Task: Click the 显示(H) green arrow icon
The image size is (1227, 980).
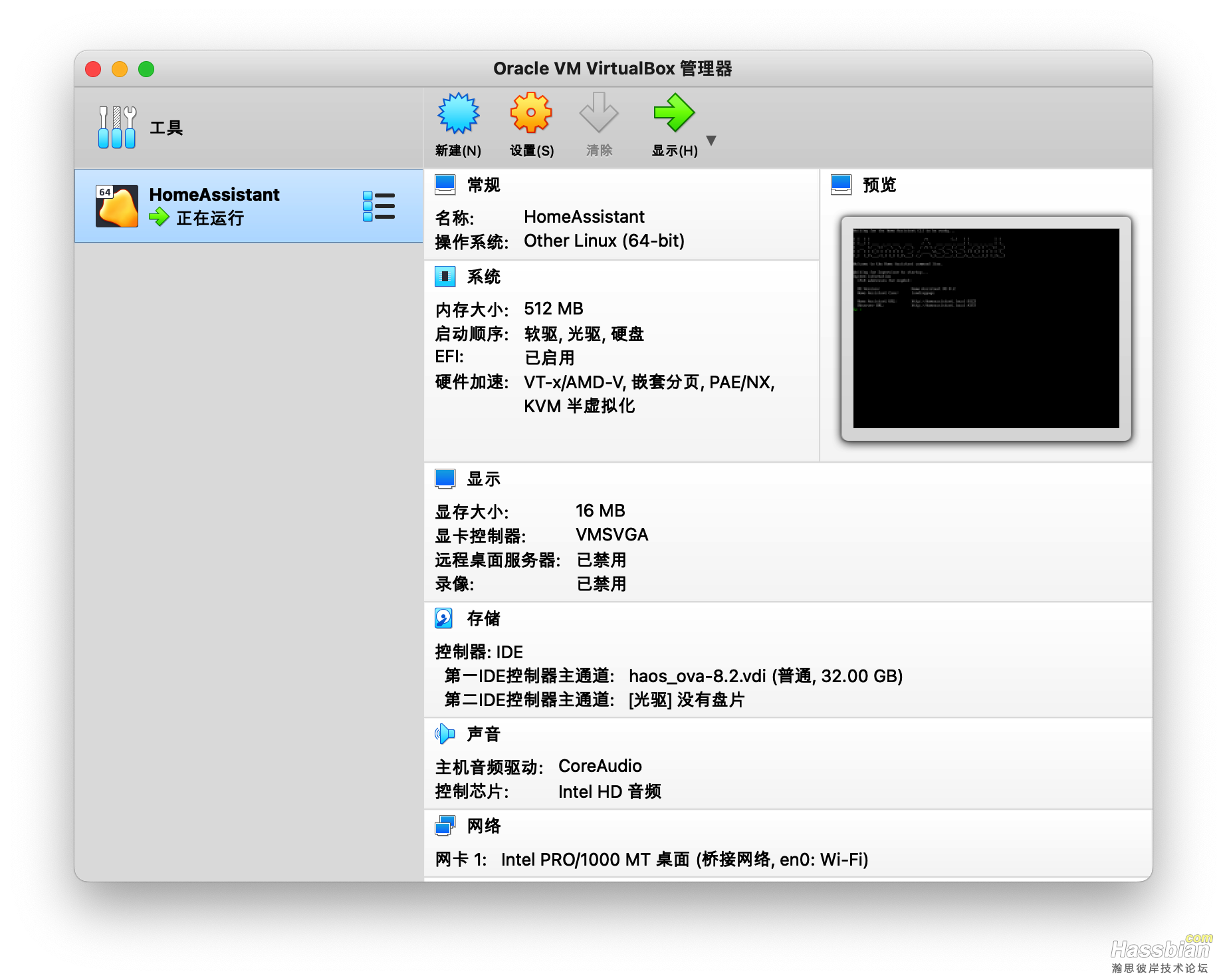Action: coord(674,112)
